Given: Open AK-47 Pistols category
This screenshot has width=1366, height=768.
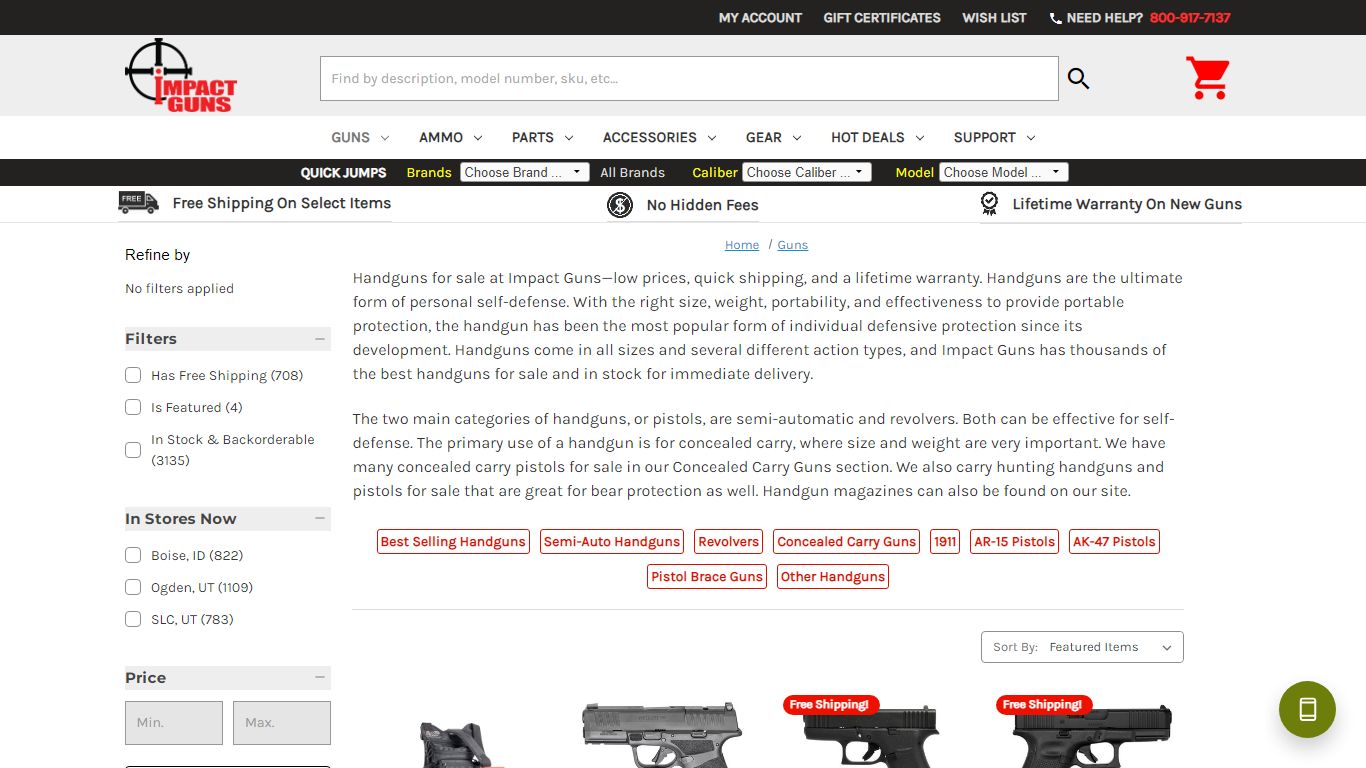Looking at the screenshot, I should pyautogui.click(x=1114, y=542).
